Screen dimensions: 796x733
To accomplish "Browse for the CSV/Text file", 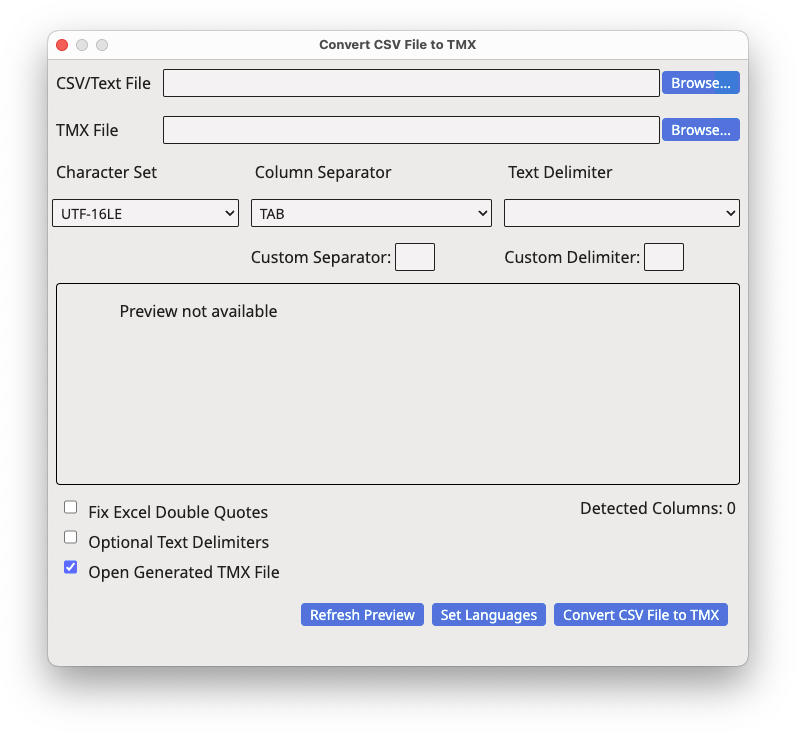I will [x=701, y=83].
